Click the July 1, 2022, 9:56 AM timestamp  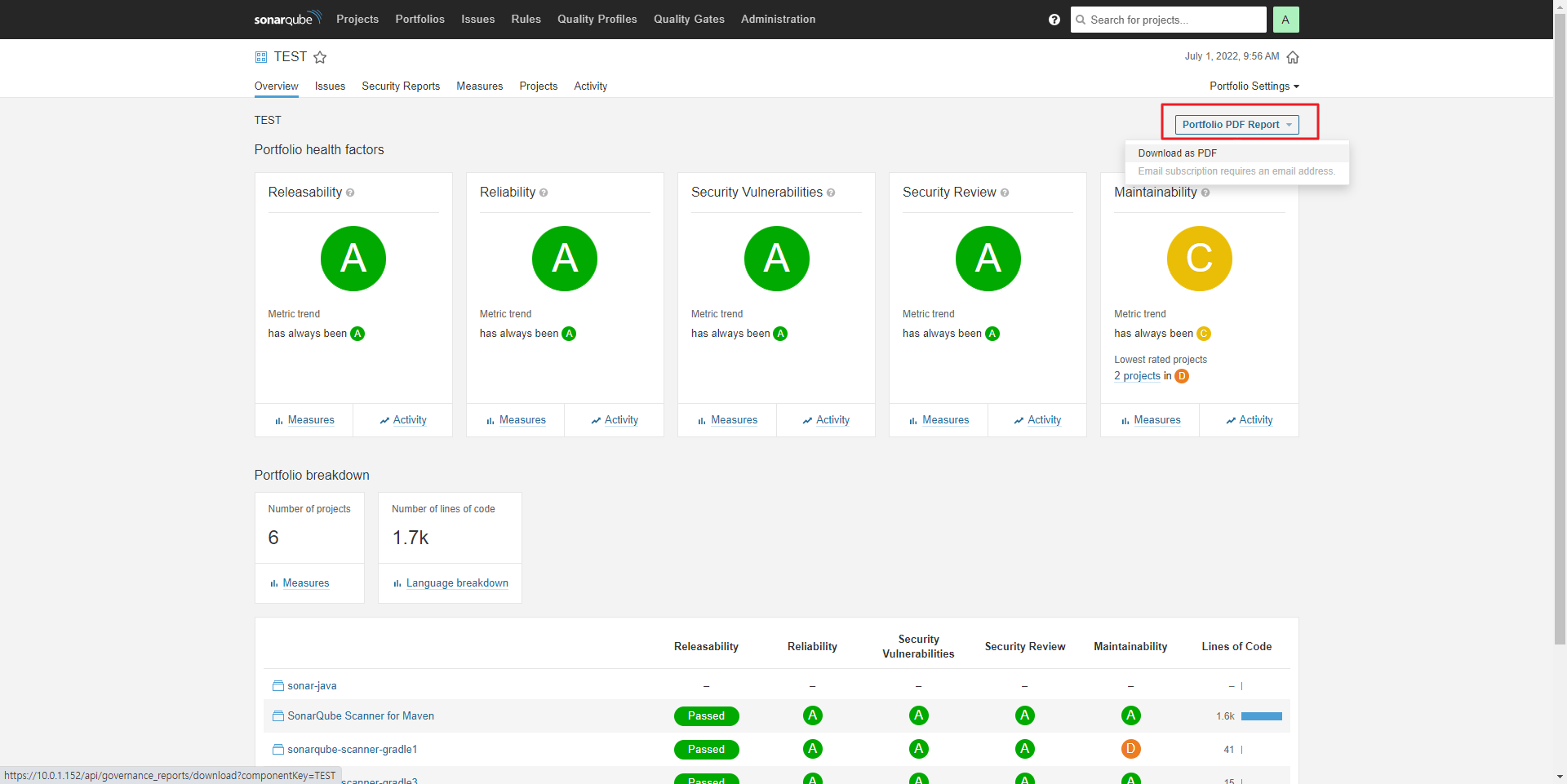pos(1232,56)
